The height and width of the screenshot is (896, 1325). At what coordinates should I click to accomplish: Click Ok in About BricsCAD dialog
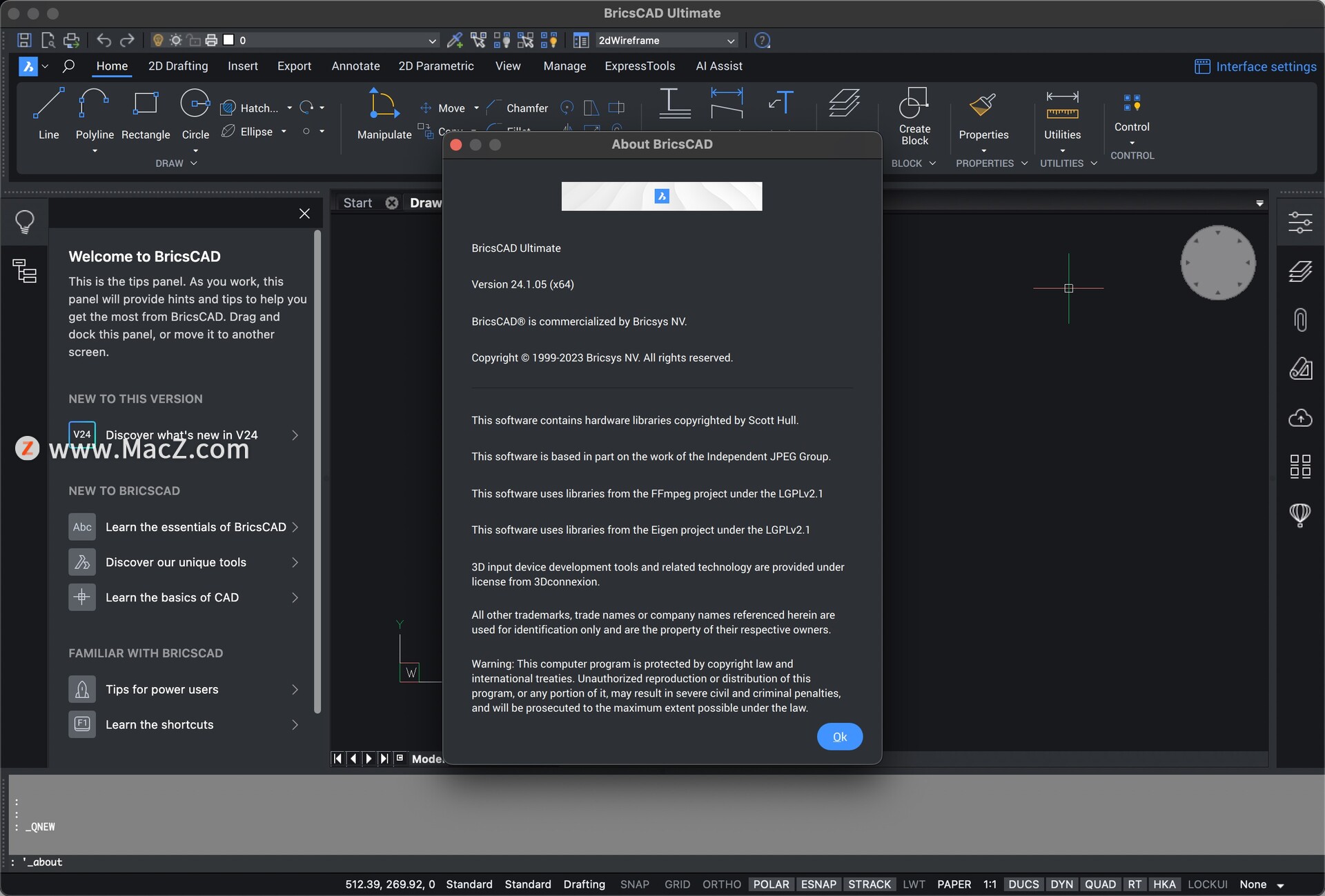coord(840,737)
